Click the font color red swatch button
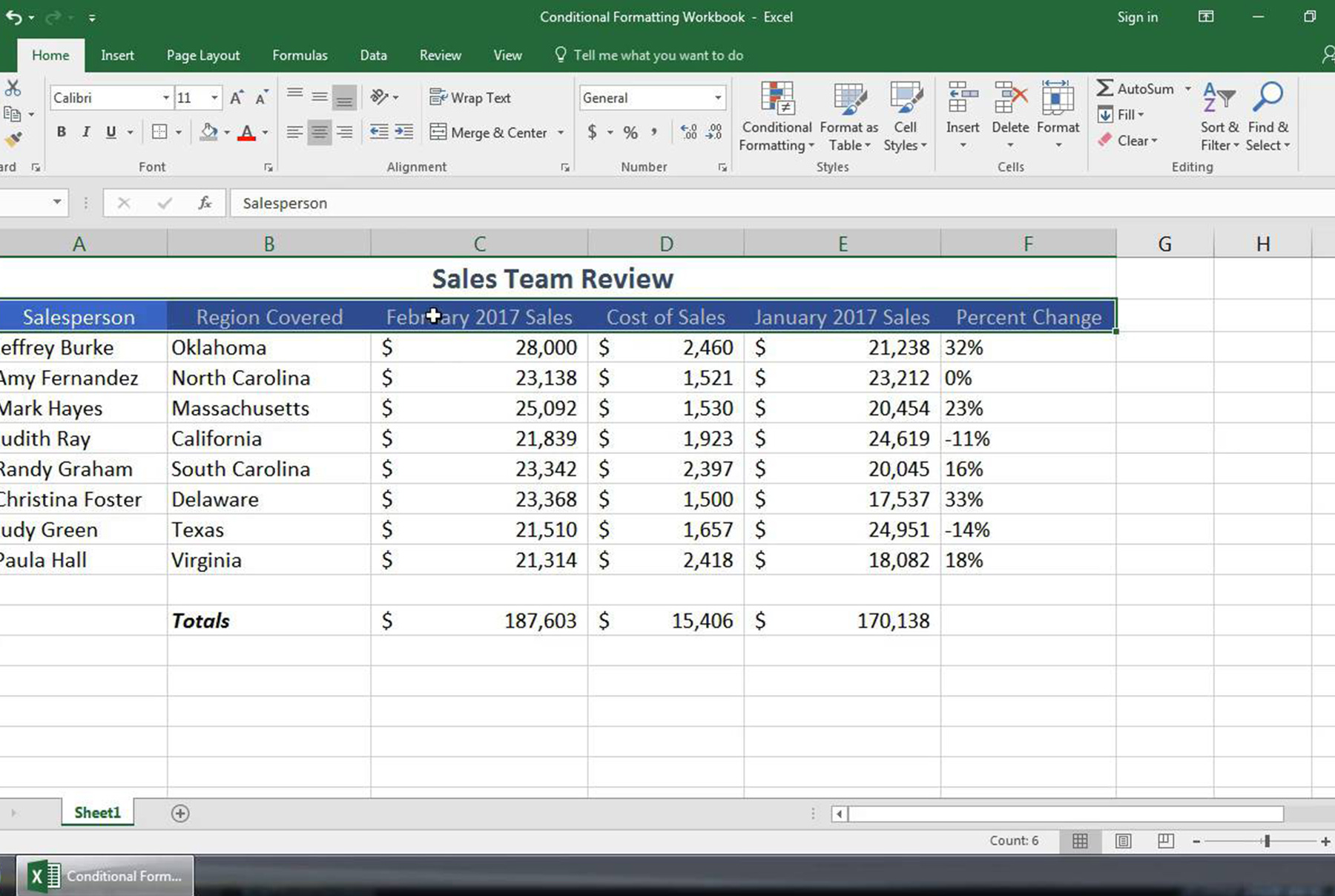The width and height of the screenshot is (1335, 896). pyautogui.click(x=247, y=133)
